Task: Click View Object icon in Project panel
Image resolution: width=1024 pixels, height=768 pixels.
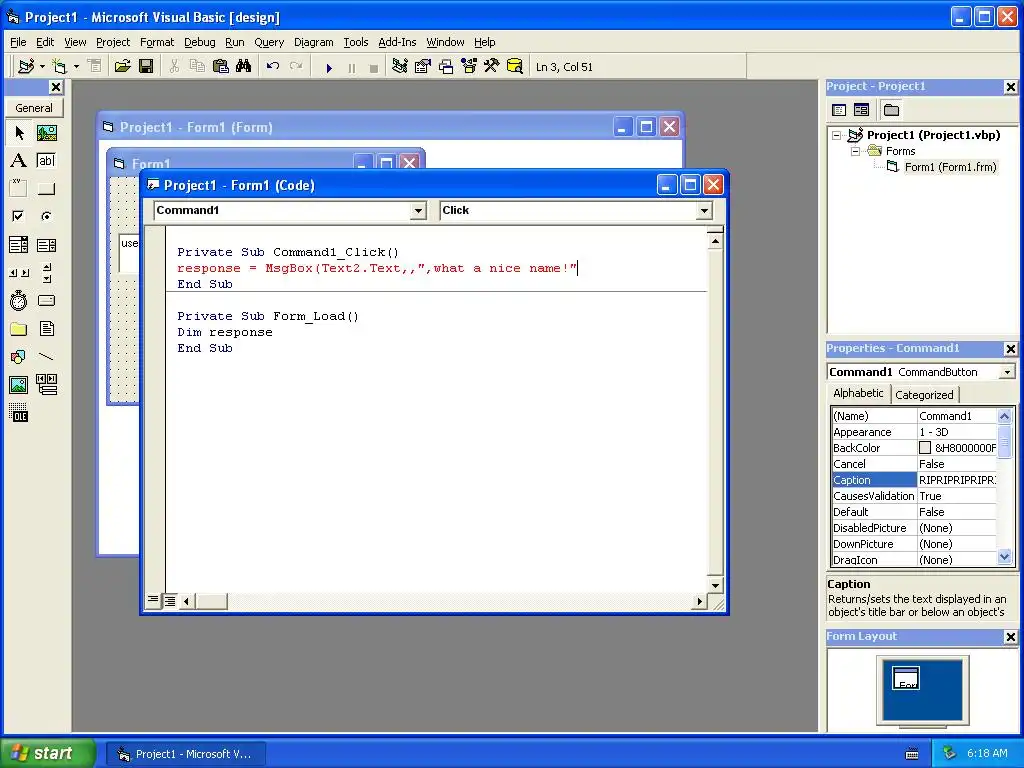Action: pos(861,110)
